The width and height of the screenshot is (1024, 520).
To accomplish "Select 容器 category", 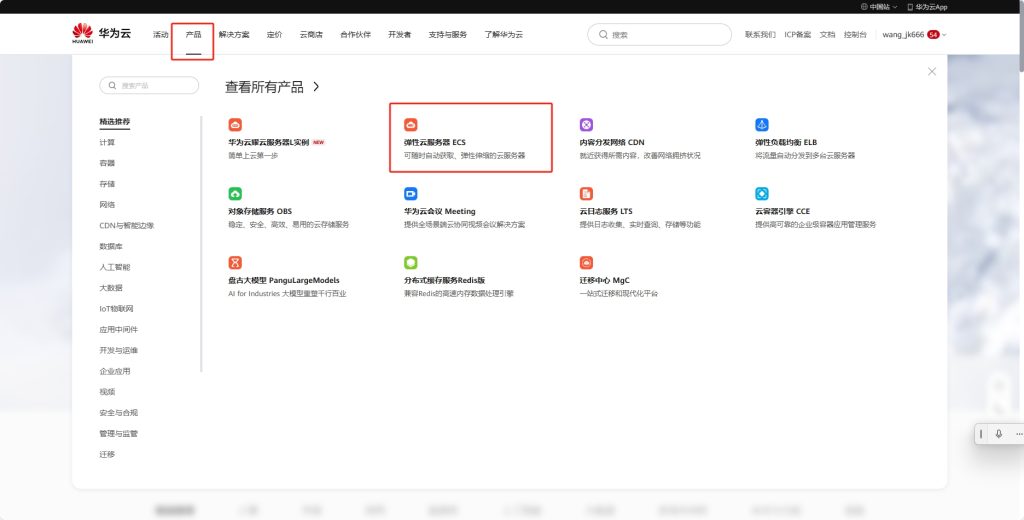I will coord(107,163).
